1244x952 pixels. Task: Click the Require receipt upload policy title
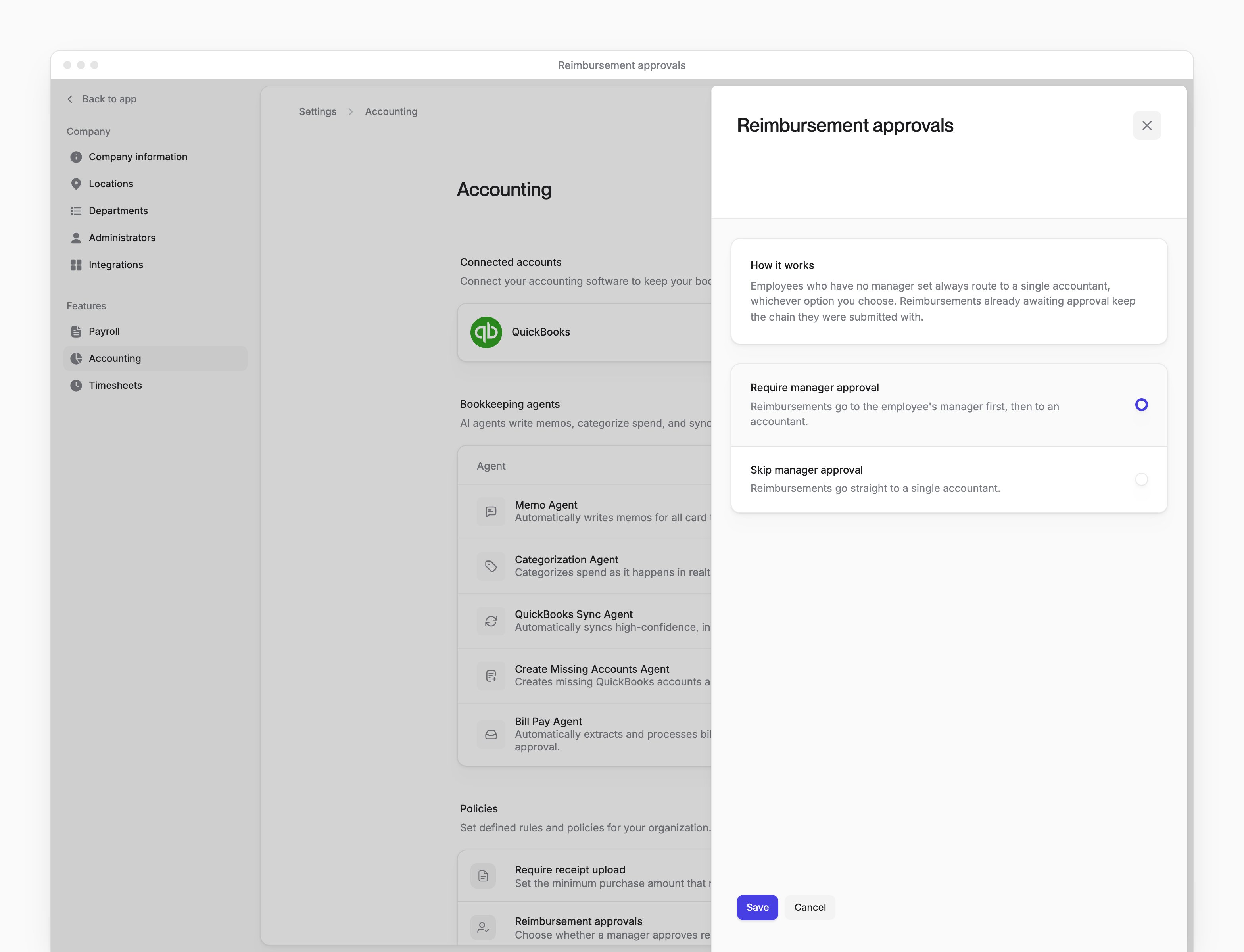point(570,870)
